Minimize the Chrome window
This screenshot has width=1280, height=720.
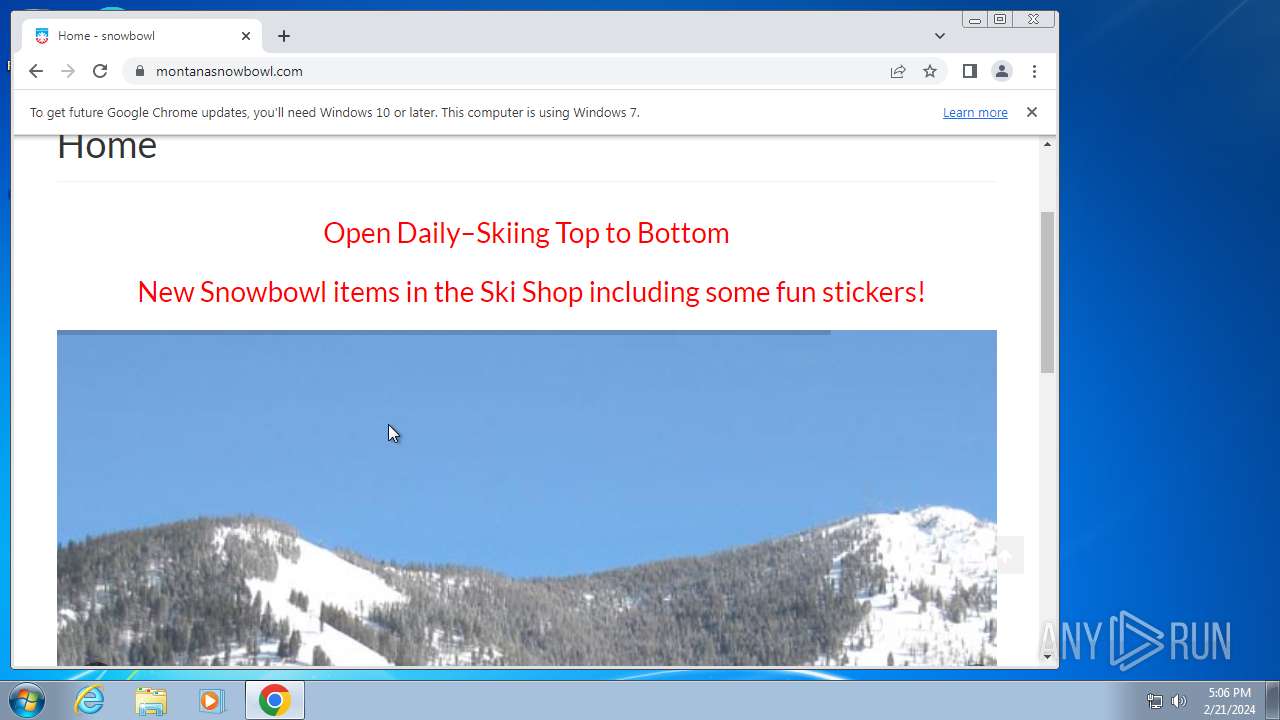pos(975,19)
